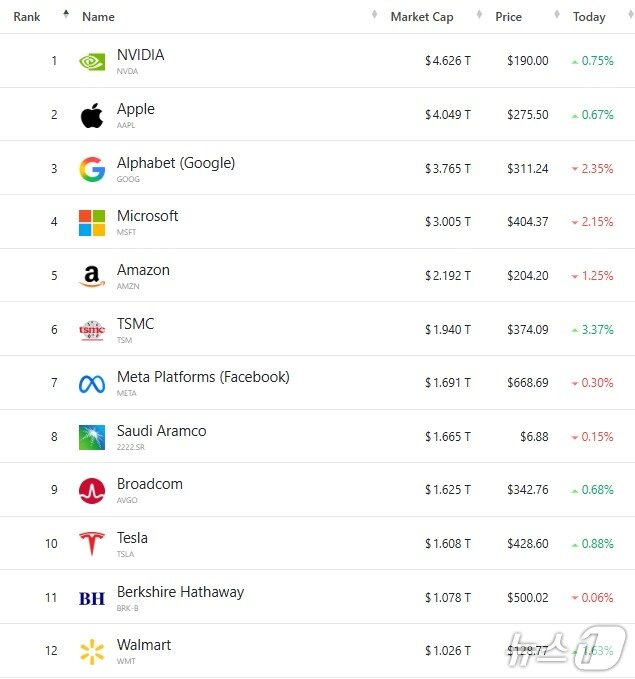Sort the table by Price column

tap(508, 17)
